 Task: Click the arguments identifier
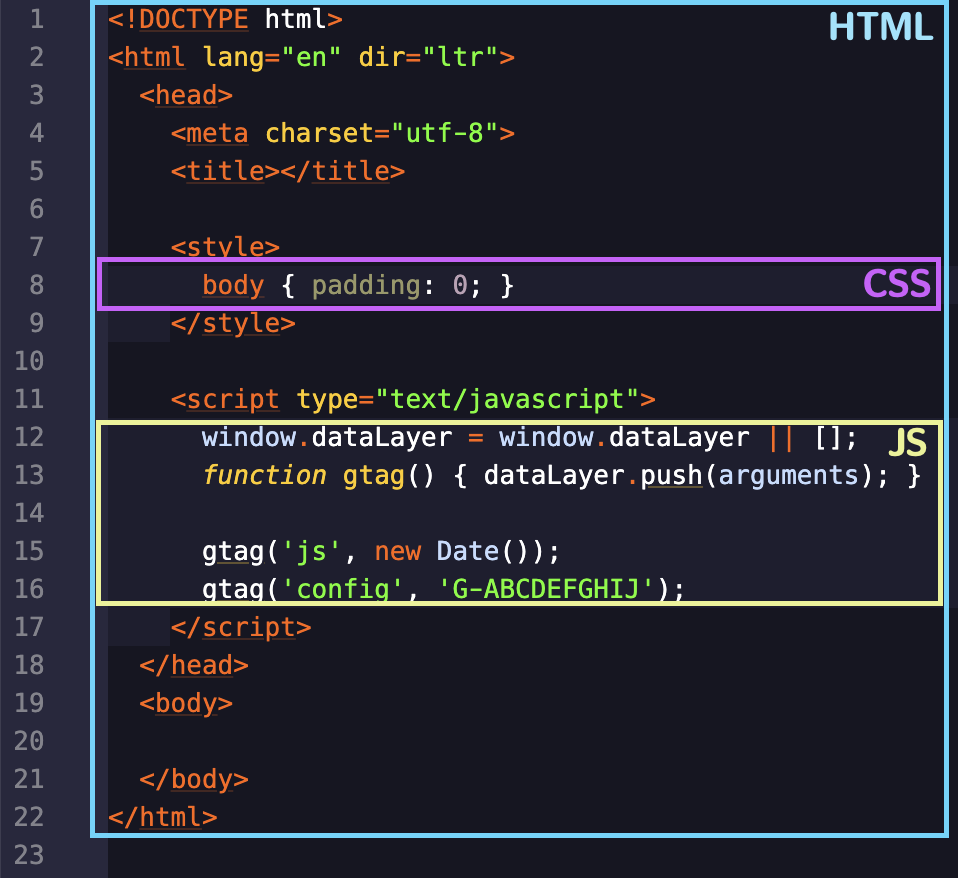[x=788, y=476]
